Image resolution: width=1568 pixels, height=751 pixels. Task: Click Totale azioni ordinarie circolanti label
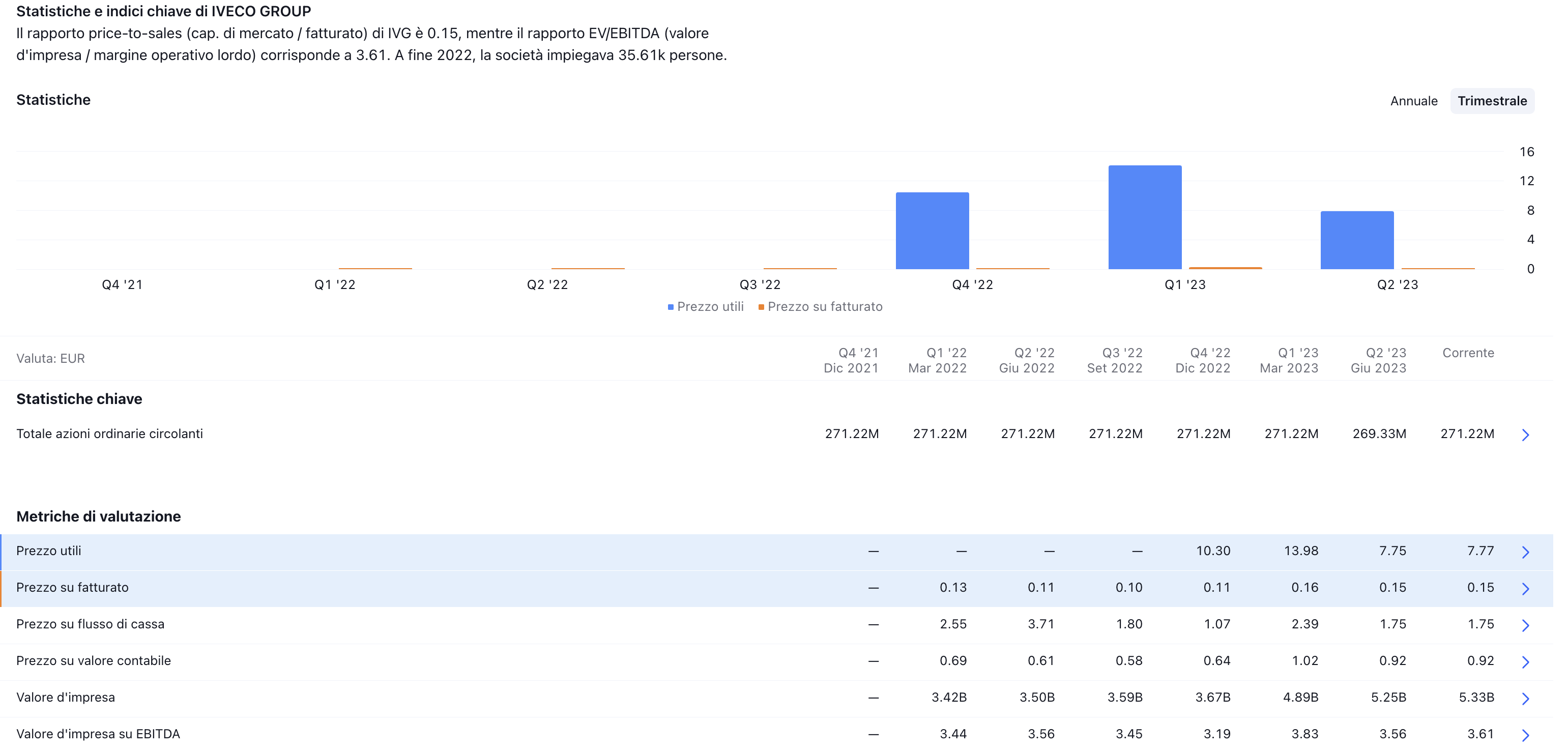pos(109,434)
